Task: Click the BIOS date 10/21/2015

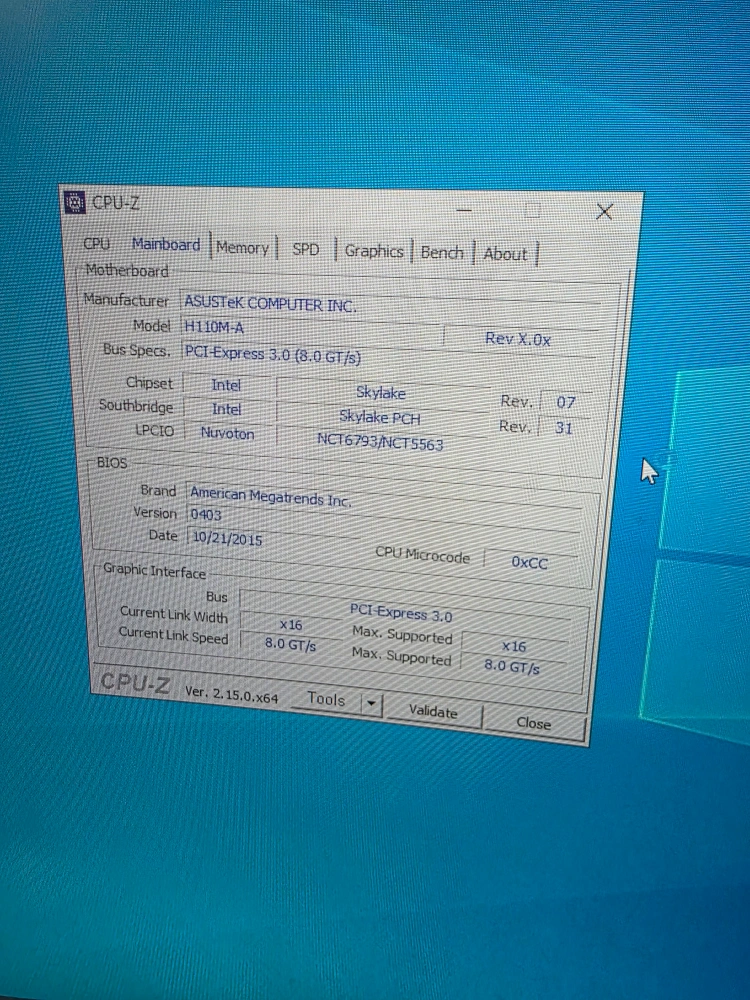Action: click(x=273, y=540)
